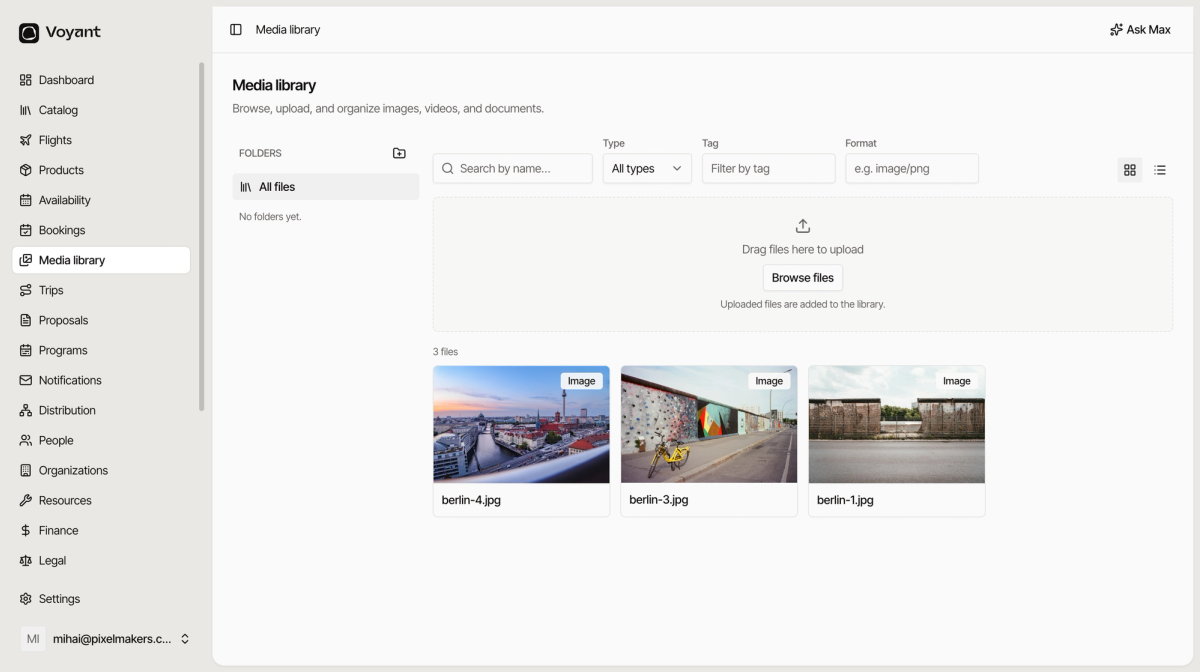
Task: Click the search magnifier icon
Action: coord(448,168)
